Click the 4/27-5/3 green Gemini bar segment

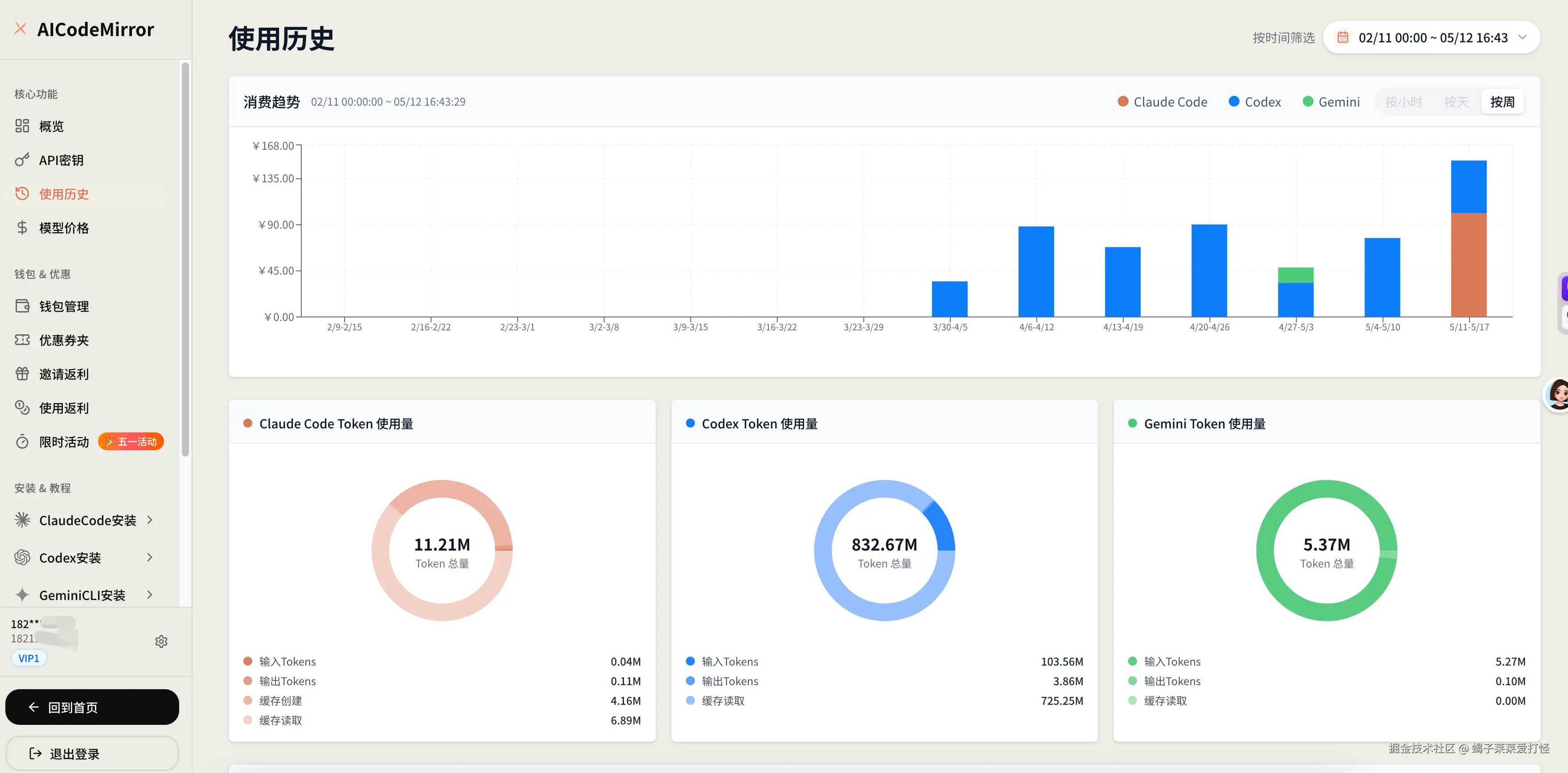point(1295,275)
